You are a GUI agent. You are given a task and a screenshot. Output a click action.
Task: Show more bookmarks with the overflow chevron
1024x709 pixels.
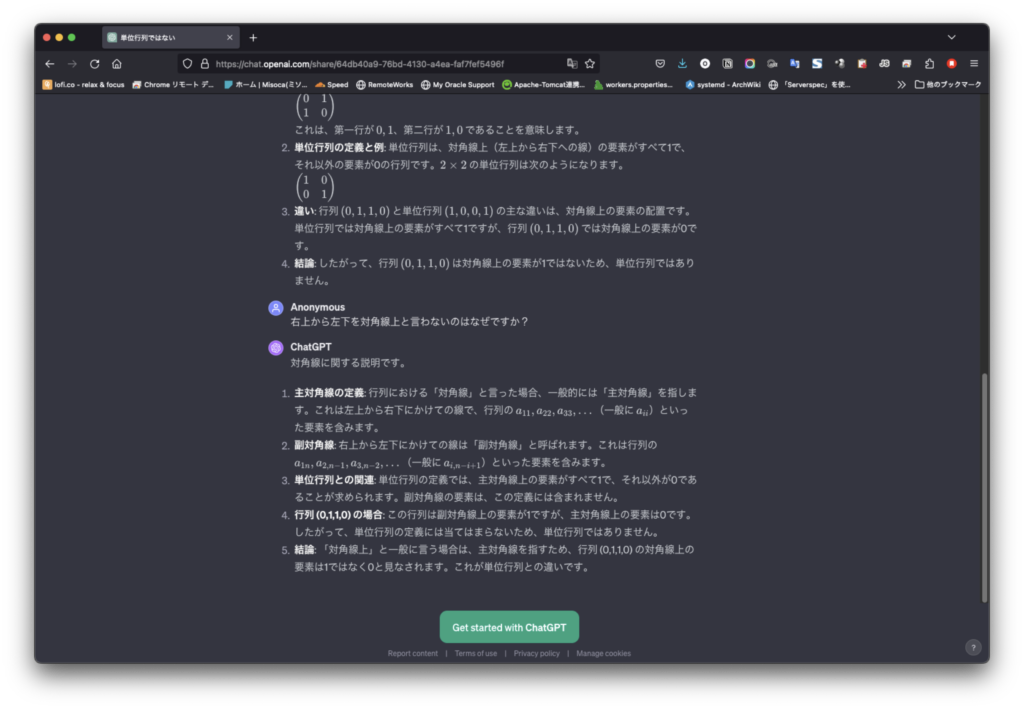pos(902,85)
